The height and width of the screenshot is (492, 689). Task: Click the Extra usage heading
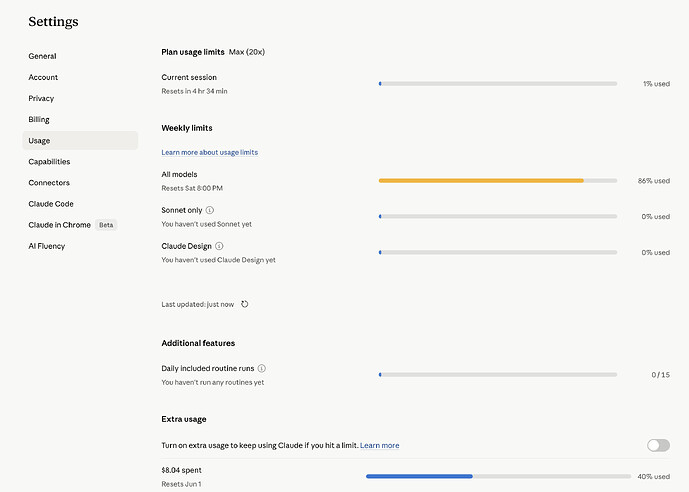pos(184,419)
